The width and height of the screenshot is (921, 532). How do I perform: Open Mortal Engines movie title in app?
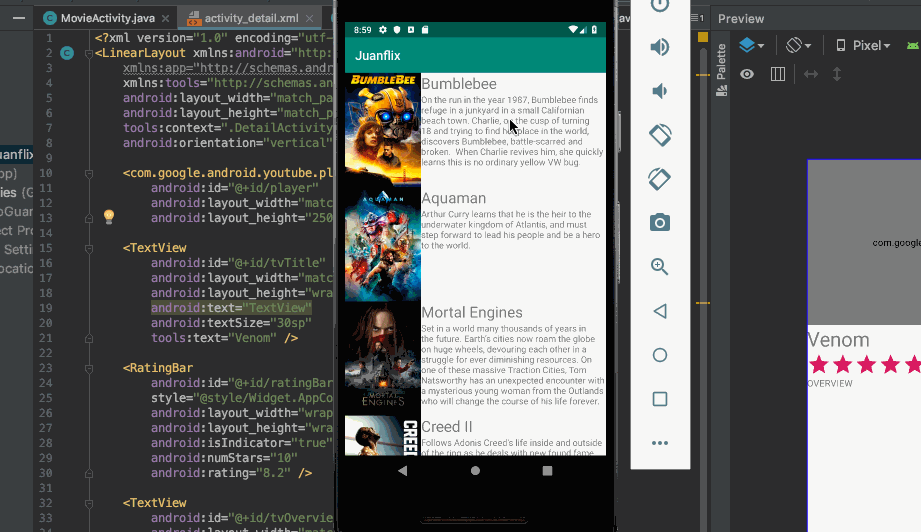[472, 312]
